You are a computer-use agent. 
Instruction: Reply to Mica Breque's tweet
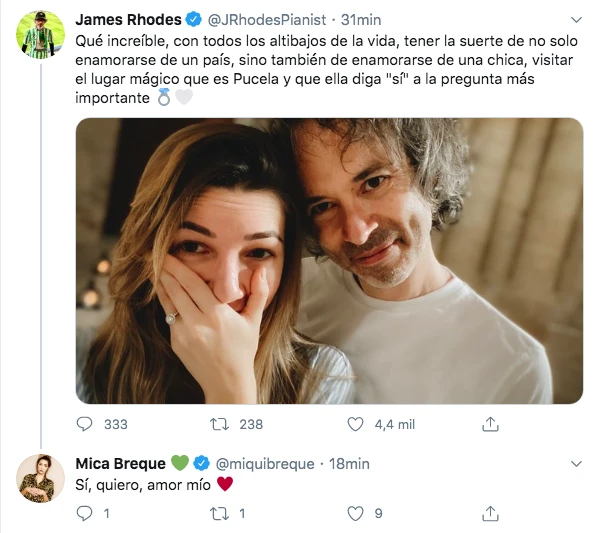pos(84,513)
